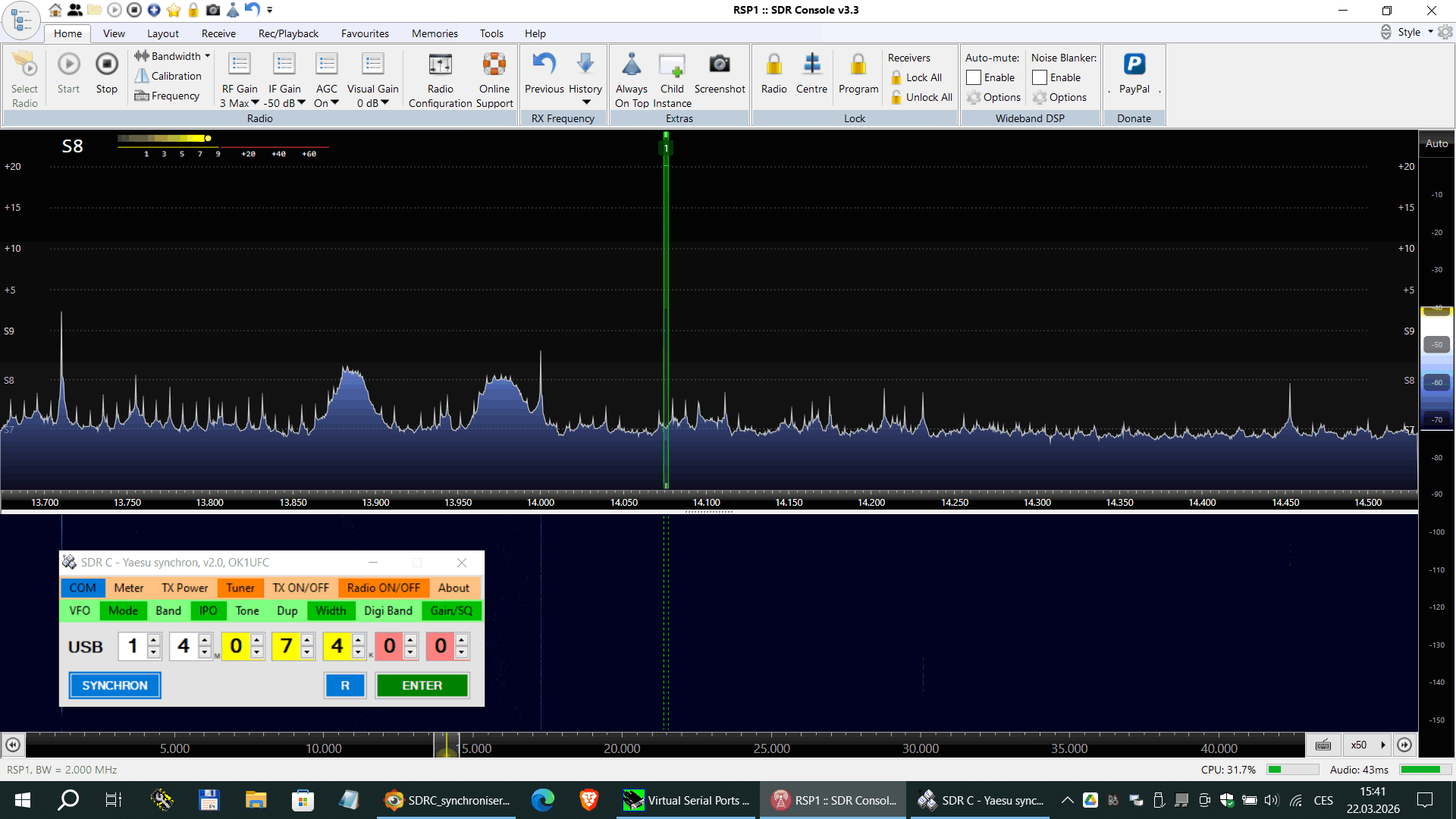The width and height of the screenshot is (1456, 819).
Task: Click the Previous RX frequency icon
Action: click(x=544, y=65)
